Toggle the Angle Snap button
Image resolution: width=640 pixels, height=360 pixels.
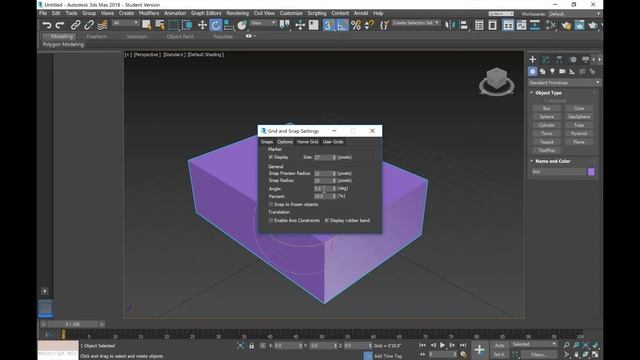[342, 25]
